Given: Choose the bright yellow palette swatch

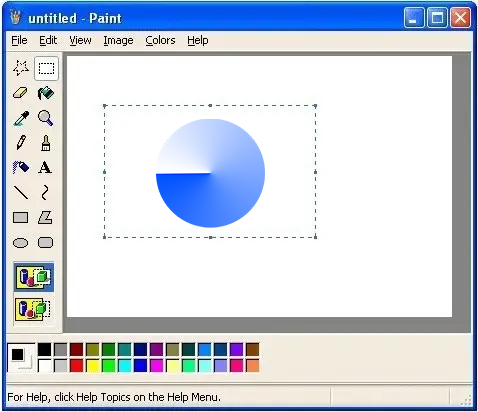Looking at the screenshot, I should click(93, 366).
